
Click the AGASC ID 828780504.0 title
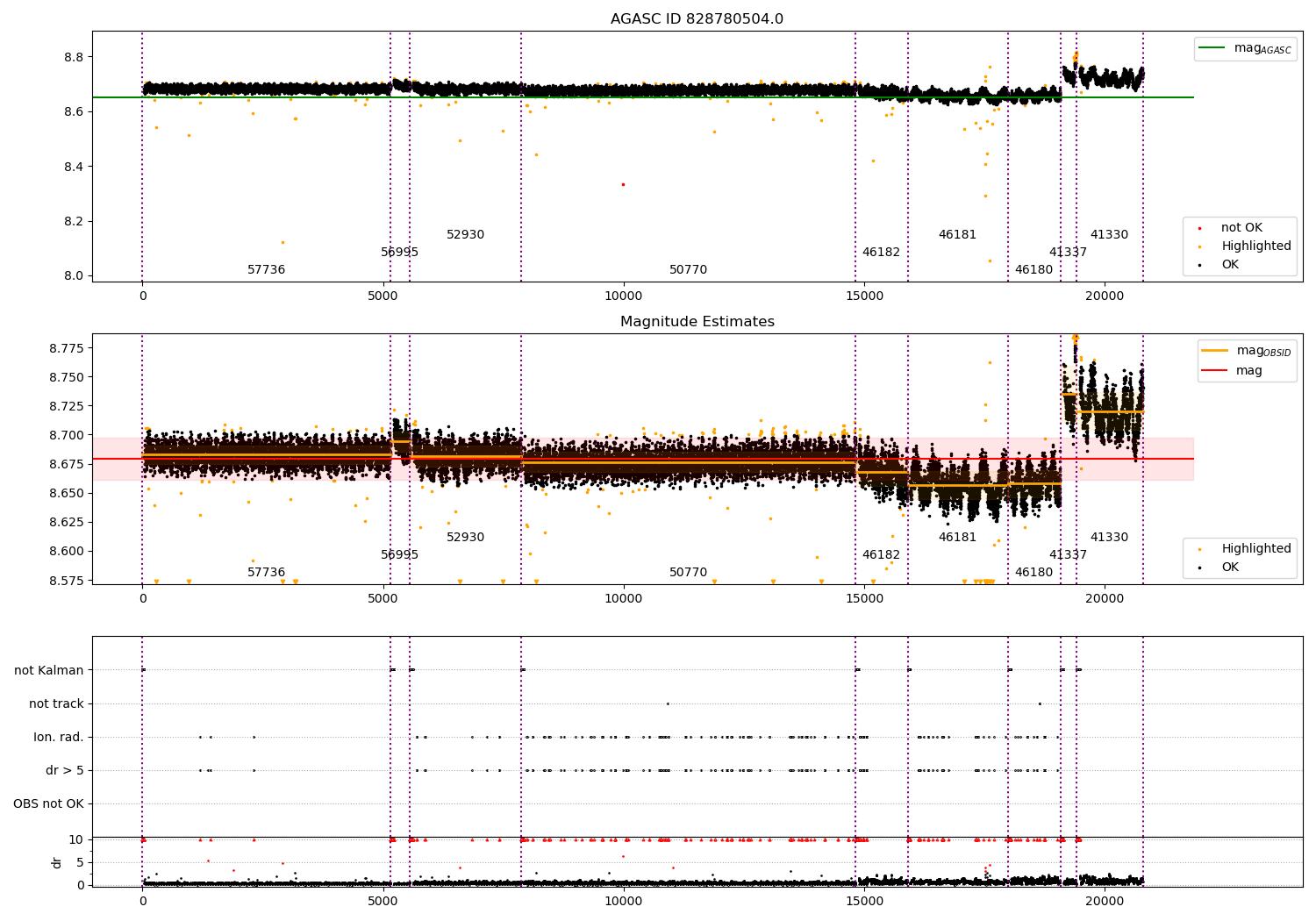tap(697, 19)
